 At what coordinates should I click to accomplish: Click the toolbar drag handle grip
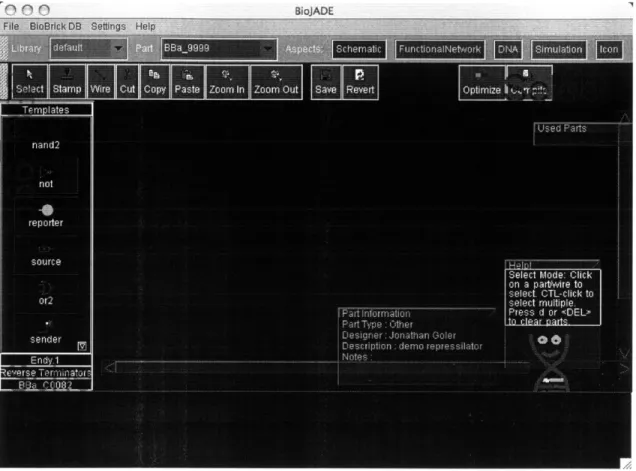[4, 82]
